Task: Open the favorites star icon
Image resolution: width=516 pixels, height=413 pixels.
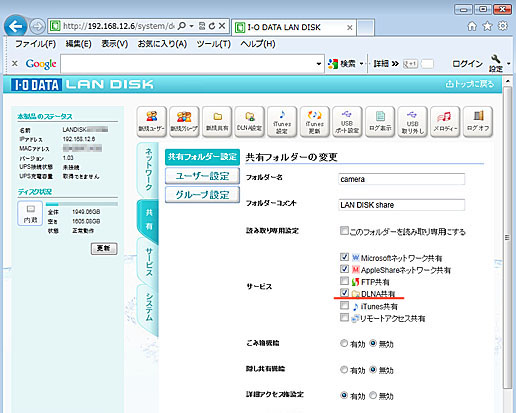Action: (487, 26)
